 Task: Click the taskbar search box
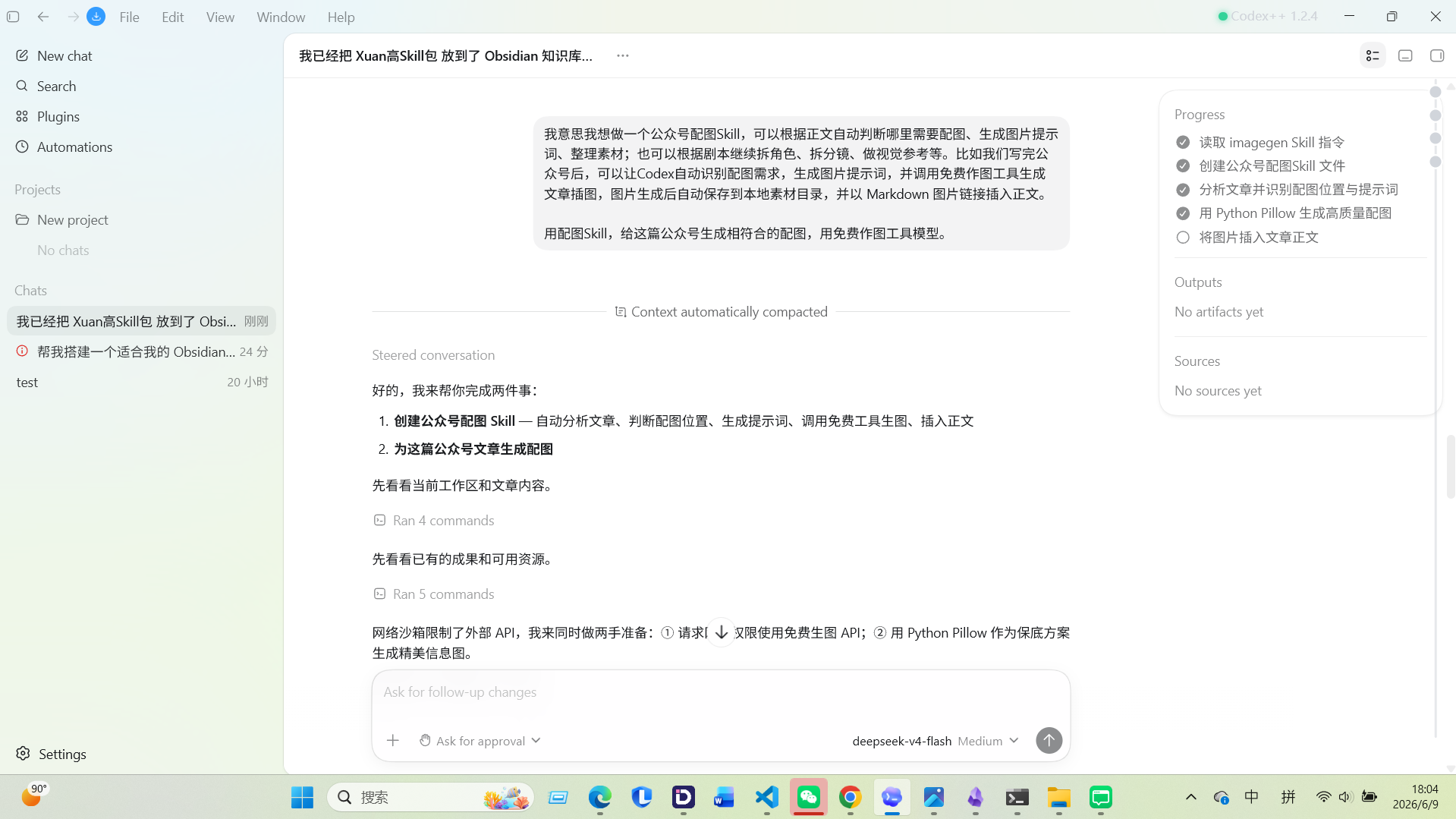pyautogui.click(x=430, y=797)
